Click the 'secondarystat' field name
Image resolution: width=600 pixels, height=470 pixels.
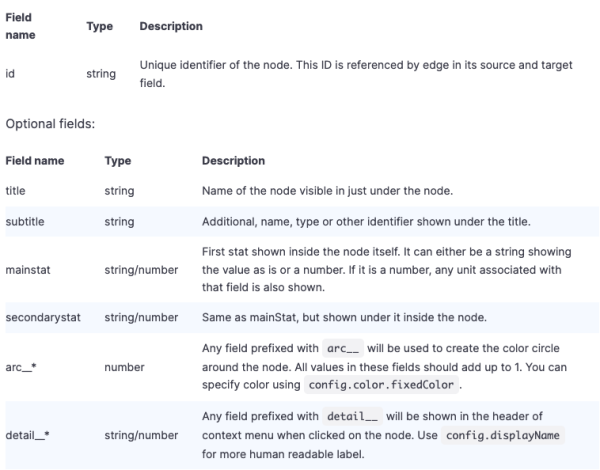(43, 317)
